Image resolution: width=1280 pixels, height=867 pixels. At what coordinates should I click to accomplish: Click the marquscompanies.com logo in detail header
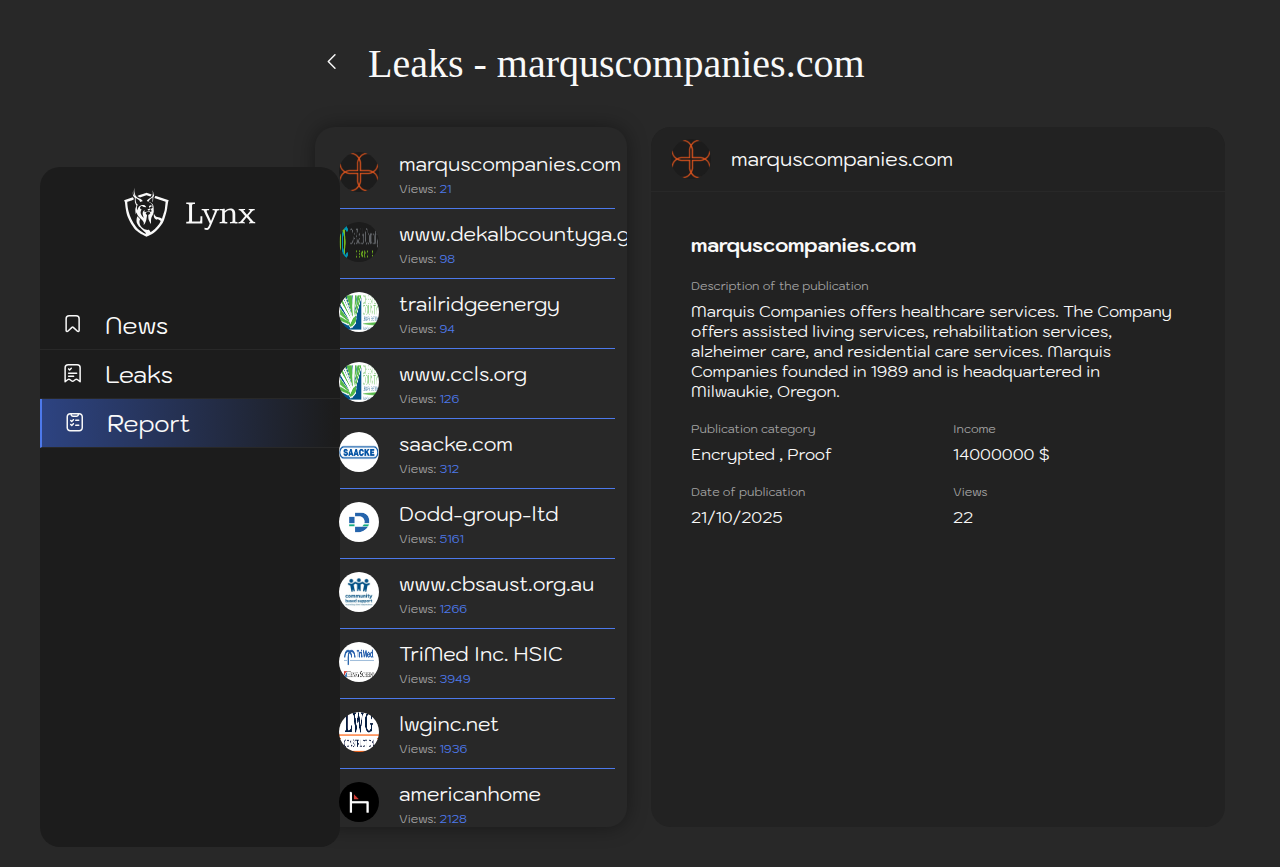(x=691, y=159)
